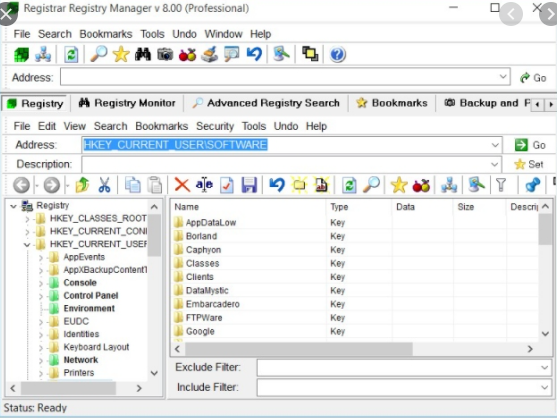557x420 pixels.
Task: Open the Exclude Filter dropdown
Action: [544, 368]
